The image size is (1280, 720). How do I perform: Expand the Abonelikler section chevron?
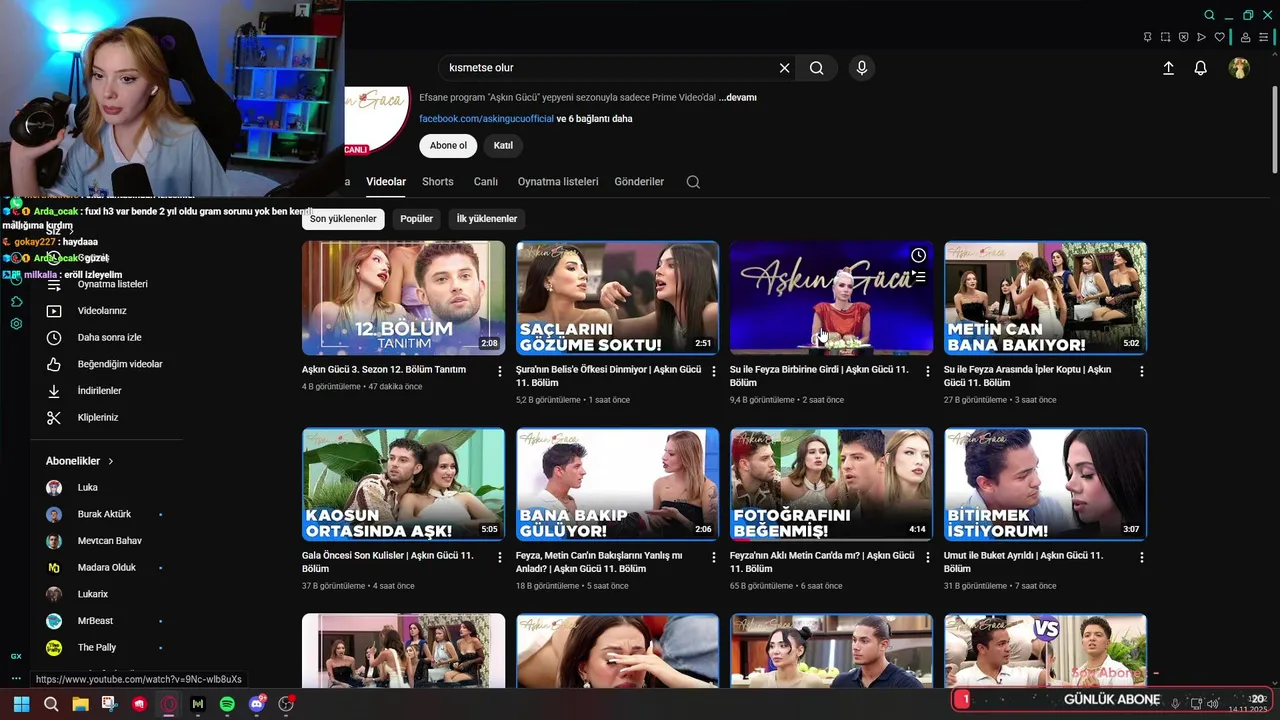click(x=111, y=461)
